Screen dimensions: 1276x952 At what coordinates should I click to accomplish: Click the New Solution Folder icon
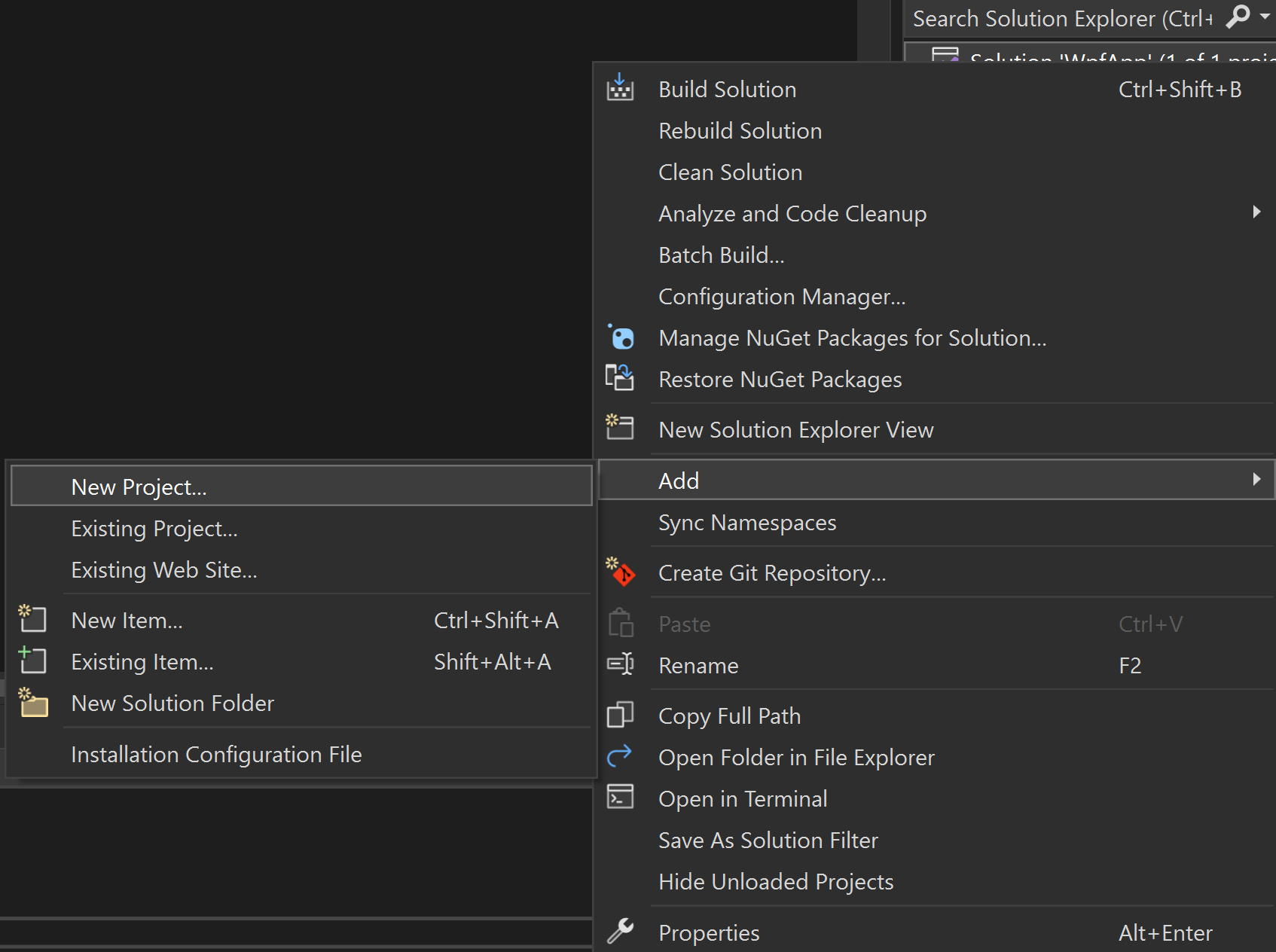tap(33, 702)
